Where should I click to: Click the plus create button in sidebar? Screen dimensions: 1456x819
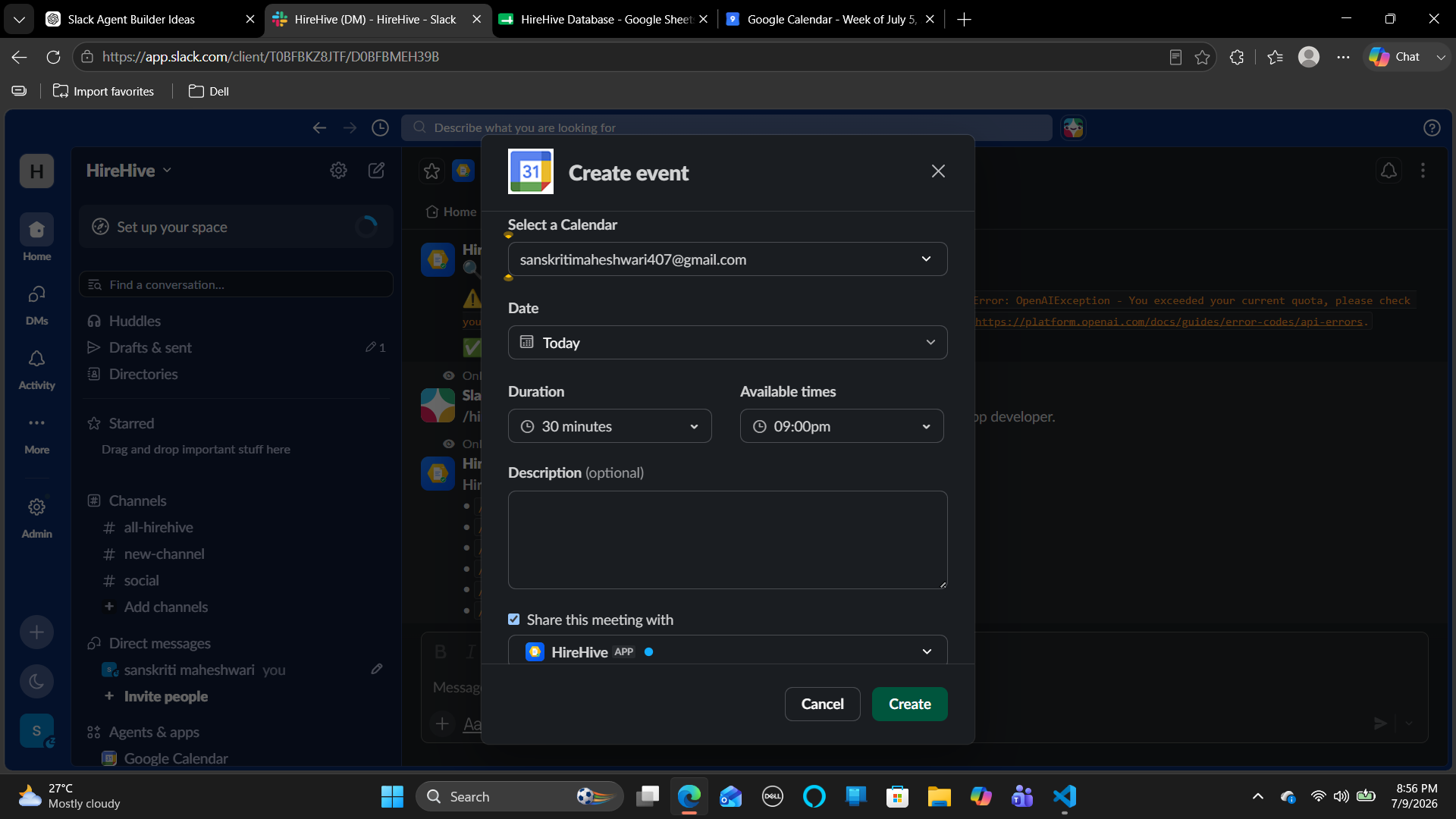point(36,632)
